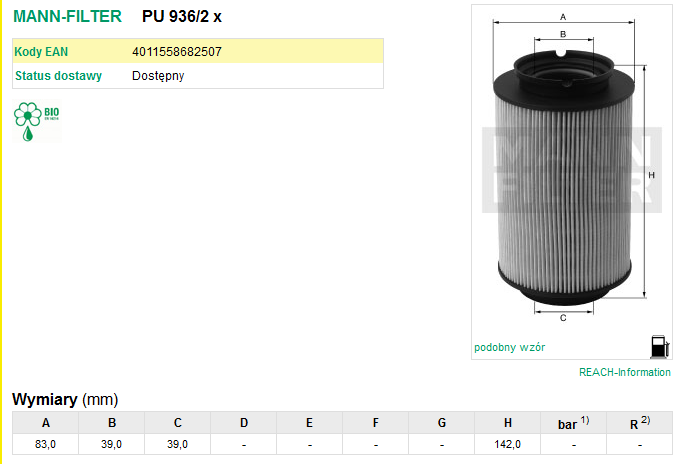Click the 'podobny wzór' caption
682x464 pixels.
pos(509,347)
